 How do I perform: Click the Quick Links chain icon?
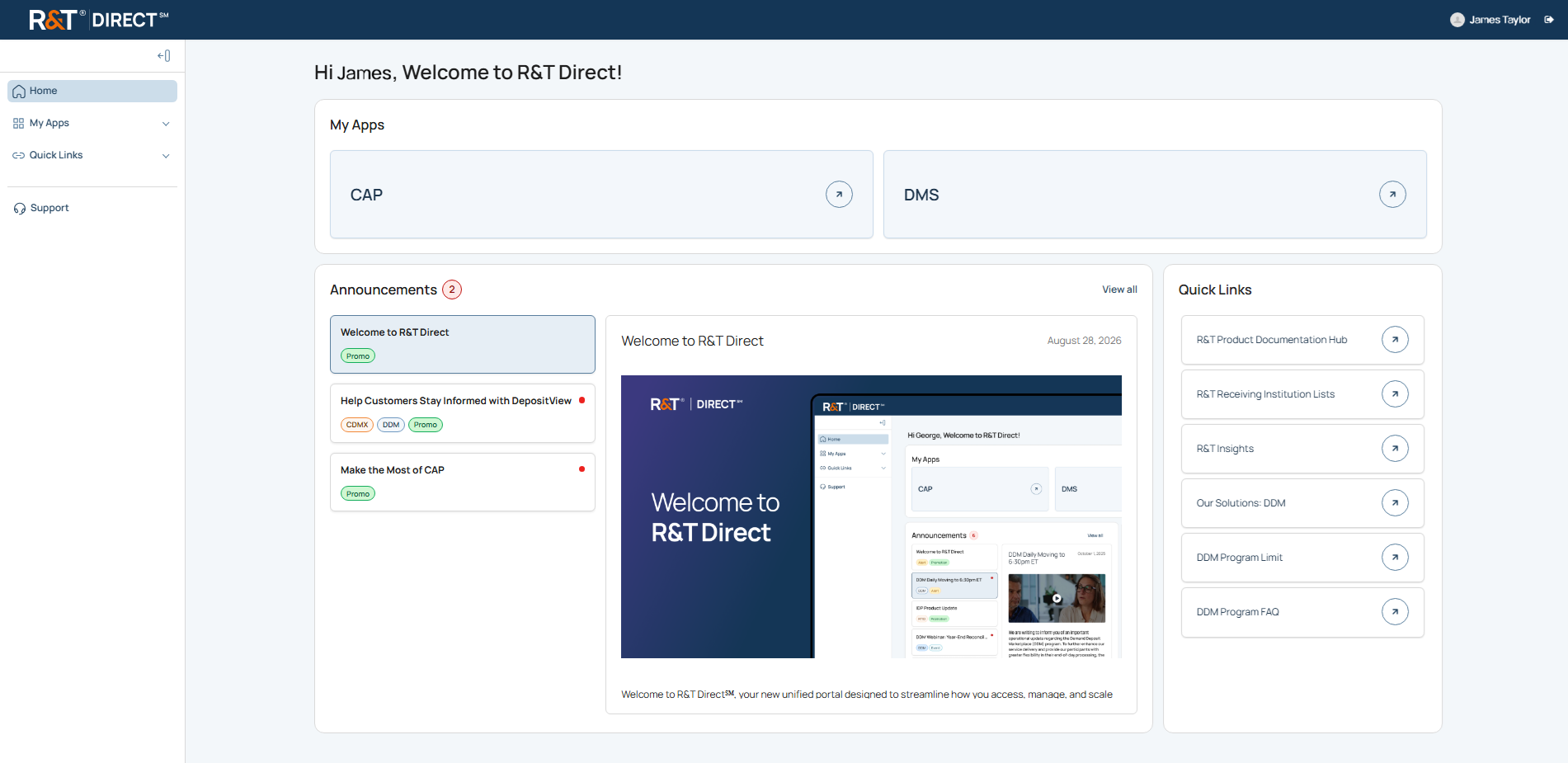tap(19, 155)
